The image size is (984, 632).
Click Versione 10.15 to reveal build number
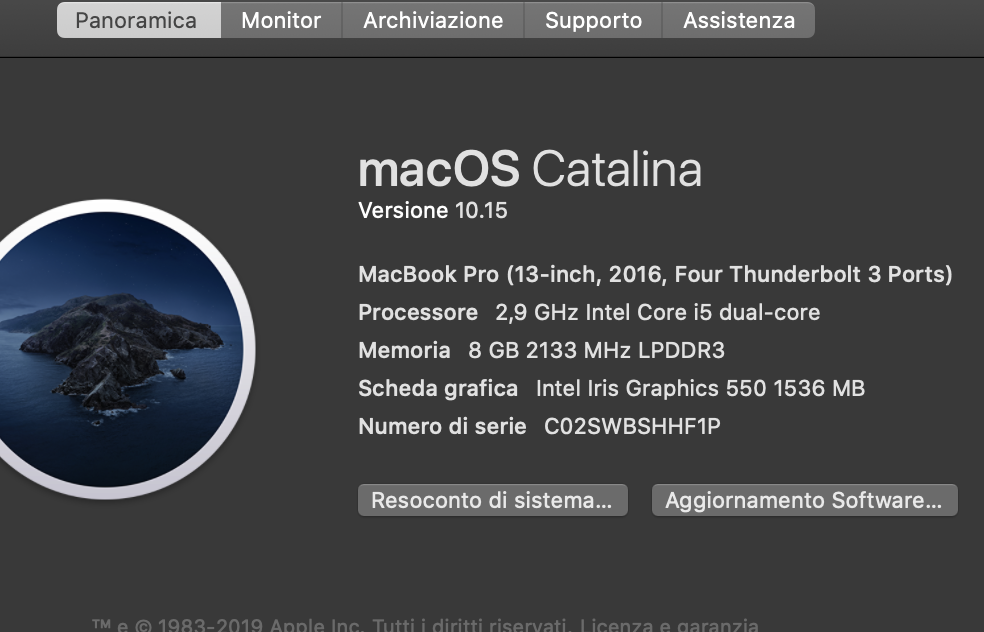click(432, 210)
